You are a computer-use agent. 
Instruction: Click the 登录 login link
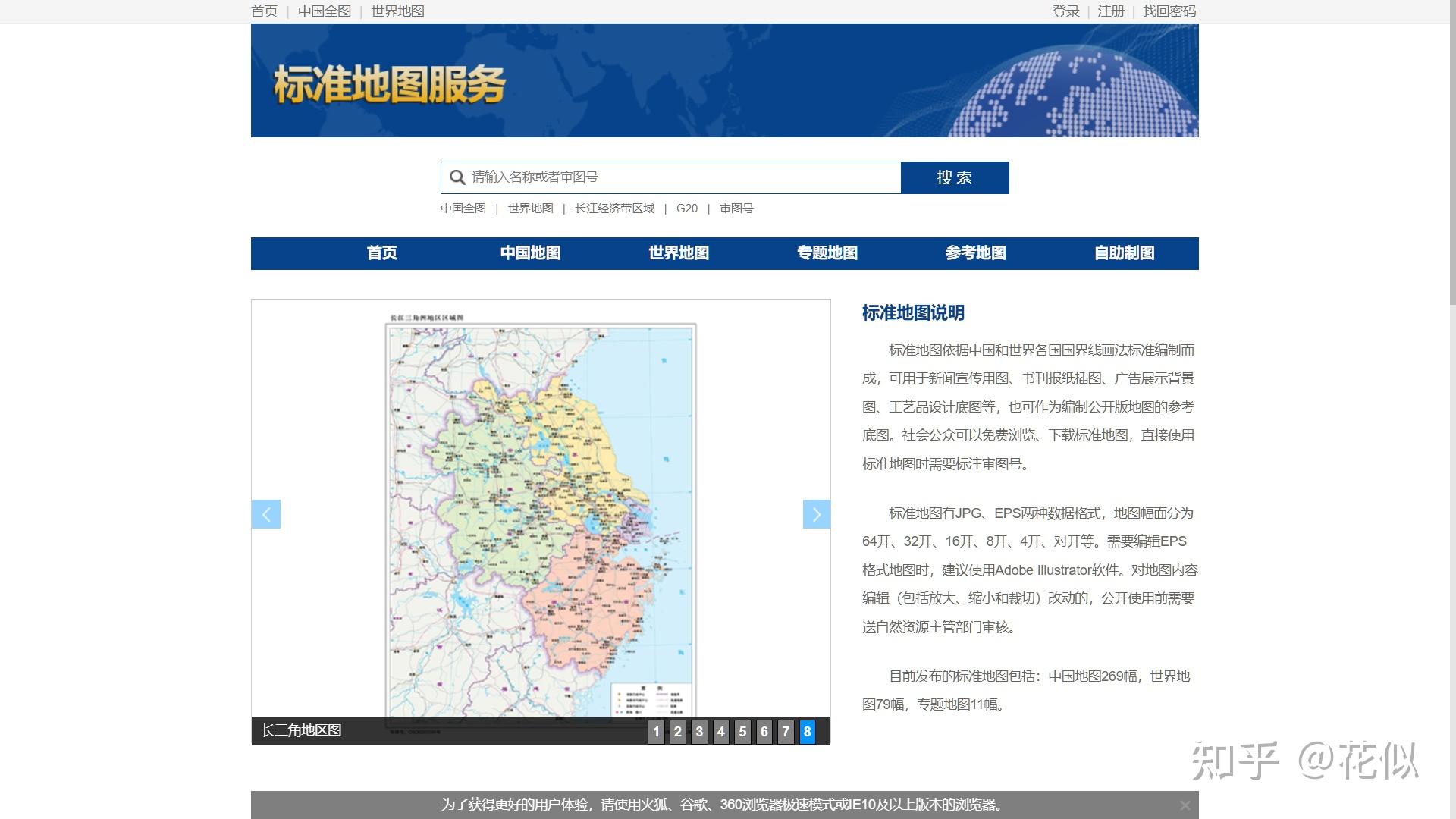click(x=1065, y=11)
